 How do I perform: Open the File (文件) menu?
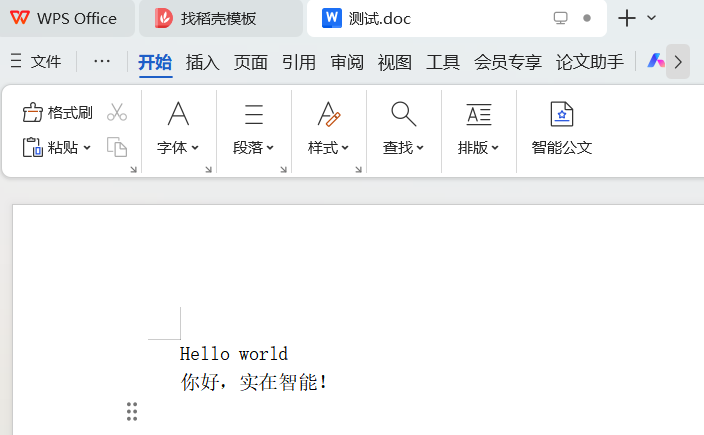(x=37, y=61)
